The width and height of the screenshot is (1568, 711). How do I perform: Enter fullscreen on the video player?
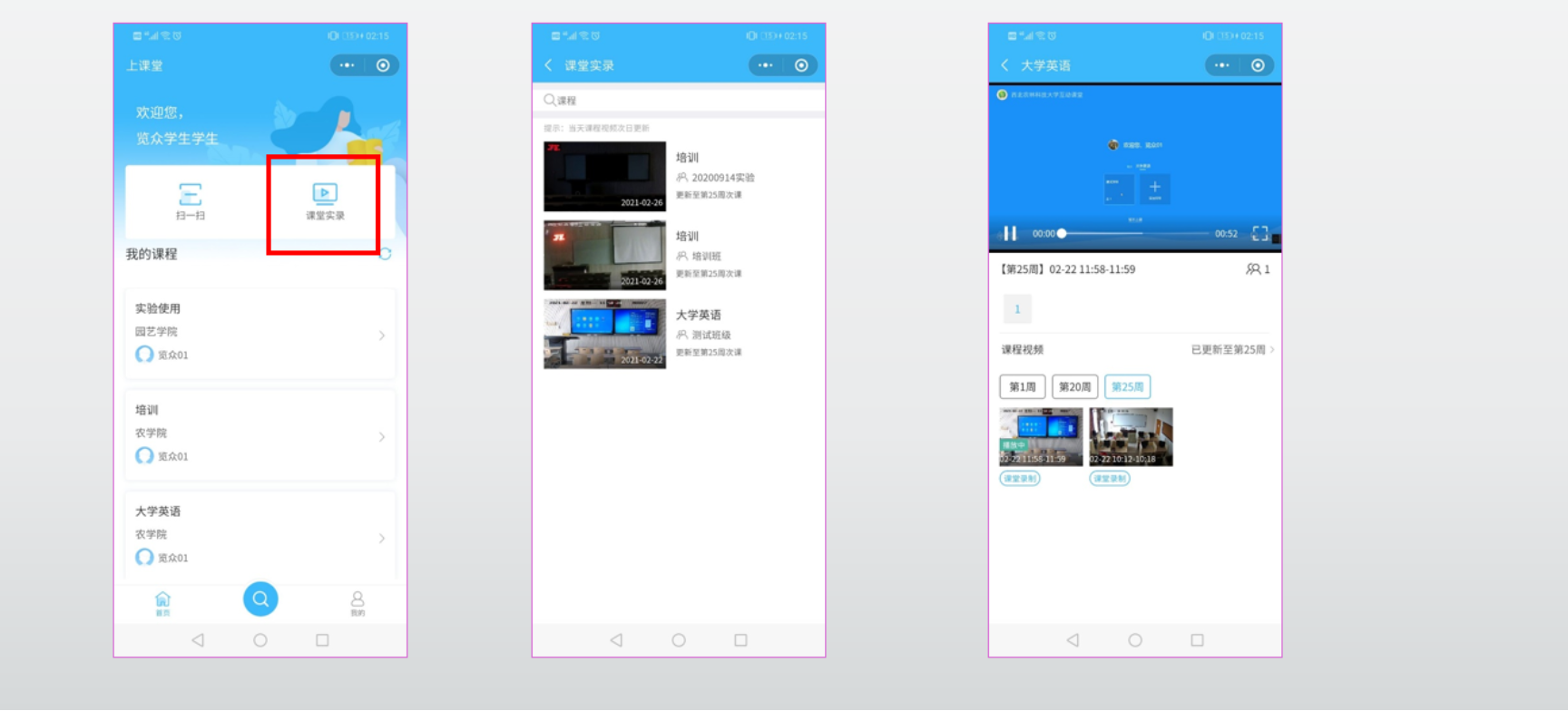1259,234
